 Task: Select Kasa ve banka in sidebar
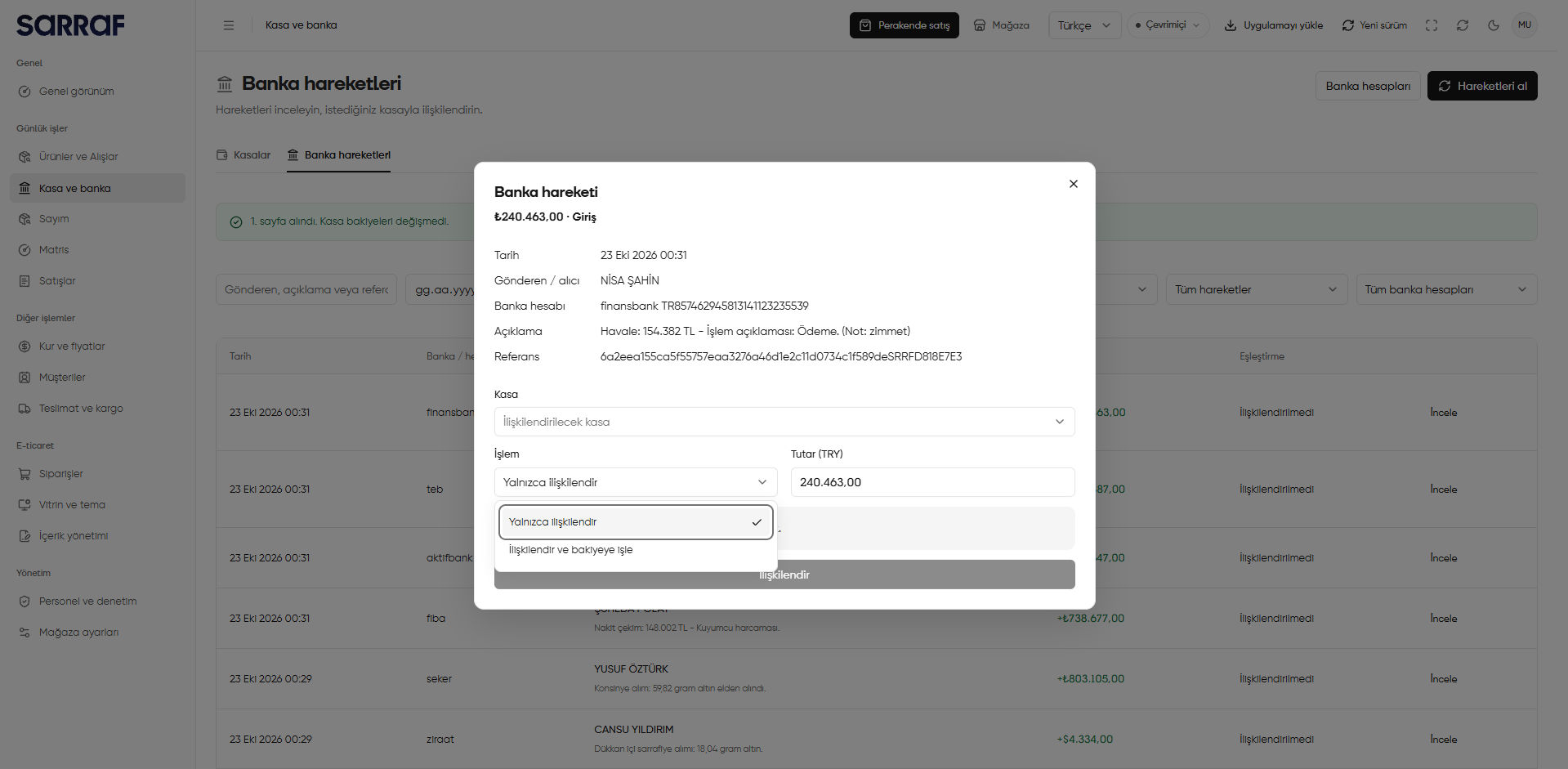pos(97,188)
